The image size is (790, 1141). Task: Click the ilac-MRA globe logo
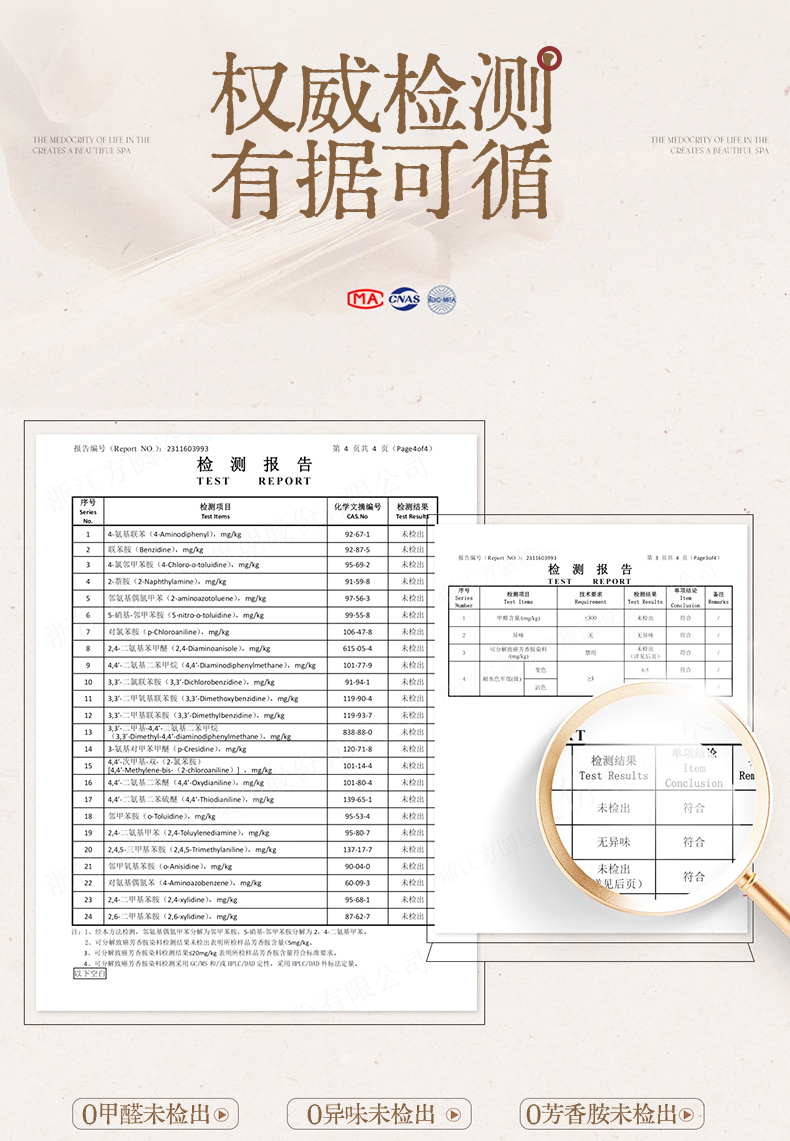442,298
